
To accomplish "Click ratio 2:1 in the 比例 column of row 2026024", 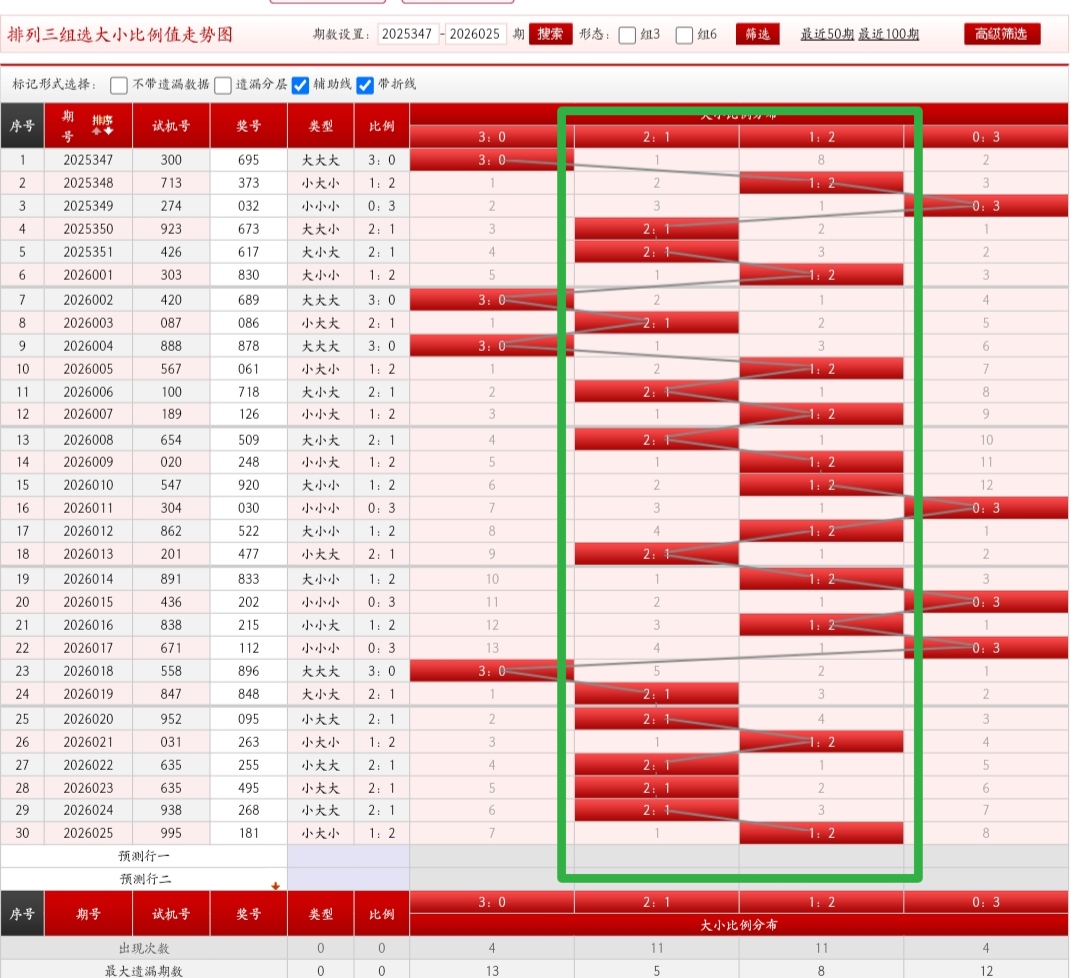I will click(382, 810).
